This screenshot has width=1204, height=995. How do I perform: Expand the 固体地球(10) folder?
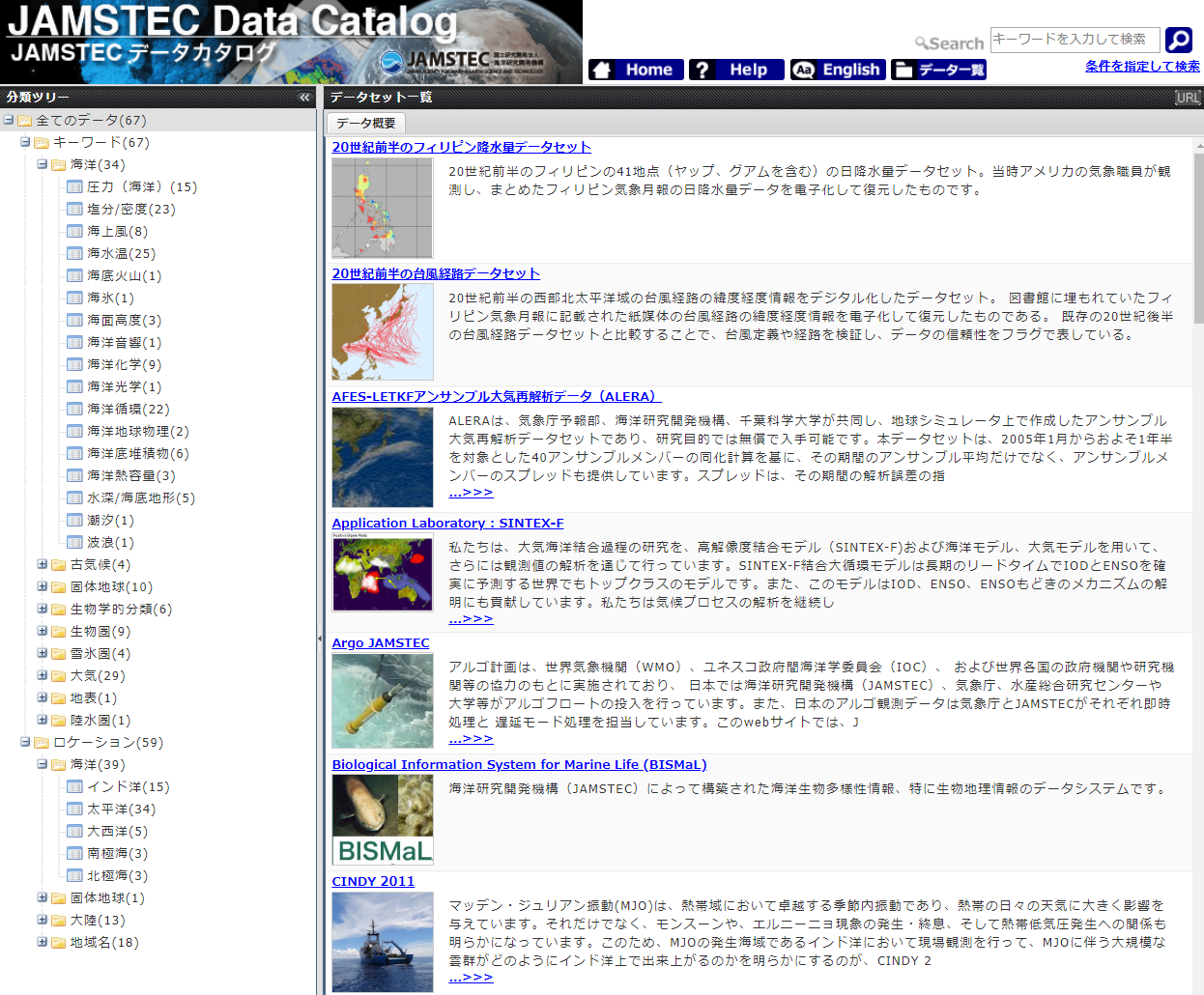[43, 586]
